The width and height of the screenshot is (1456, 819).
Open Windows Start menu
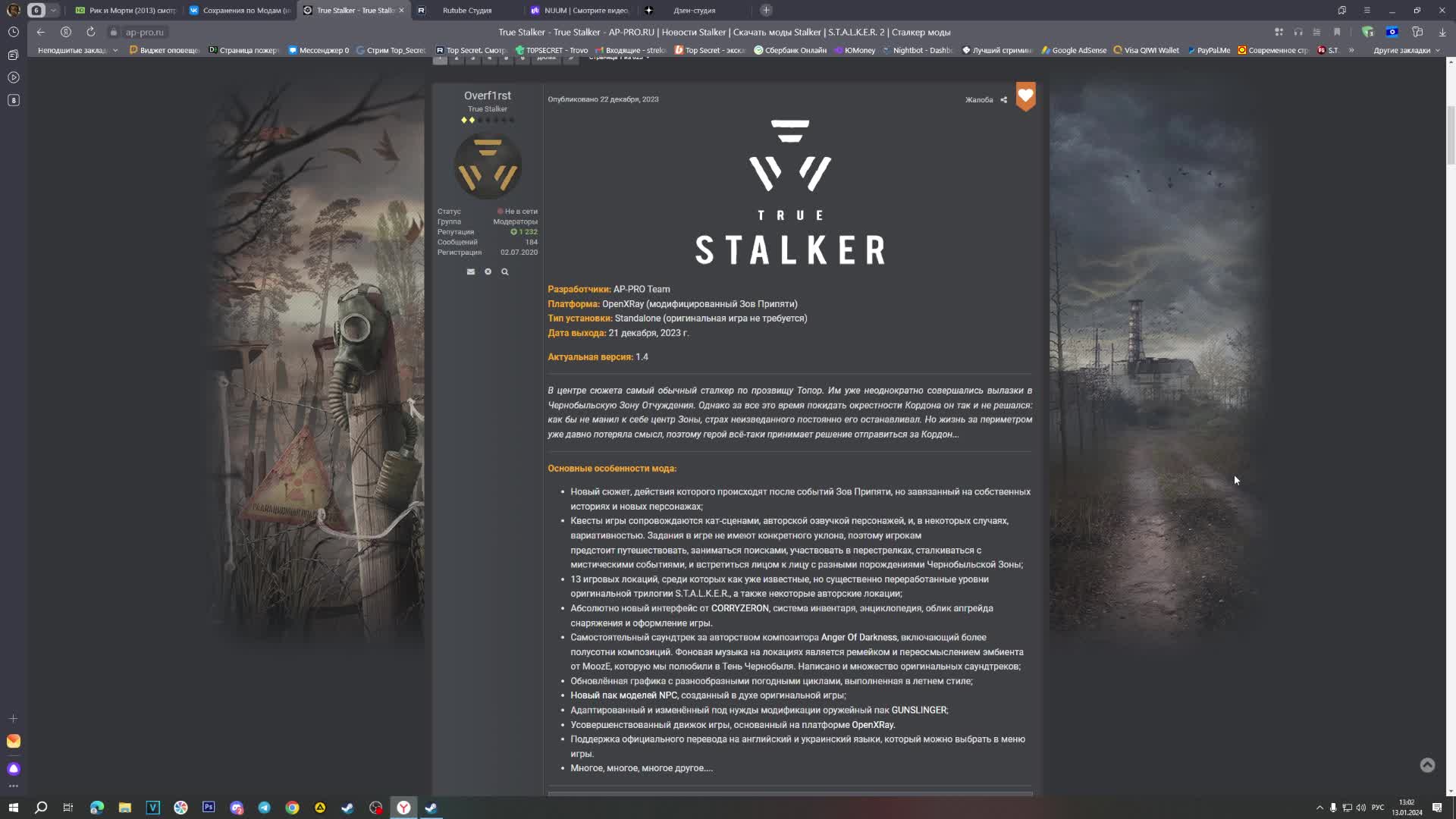coord(13,808)
